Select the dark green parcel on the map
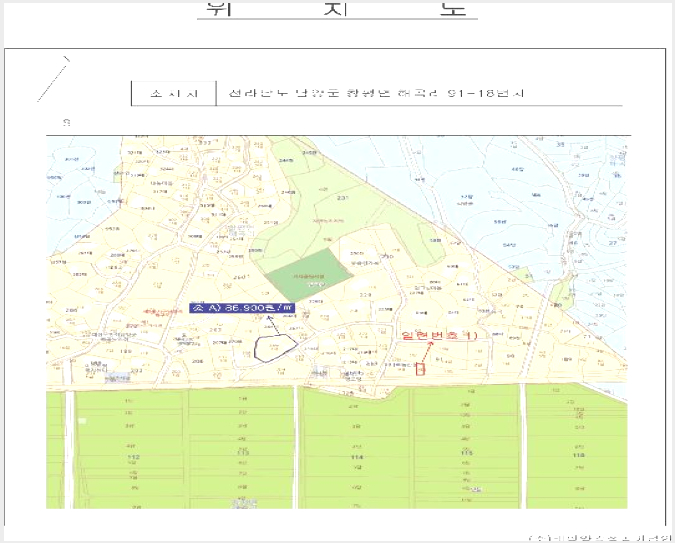Screen dimensions: 675x543 pos(309,275)
